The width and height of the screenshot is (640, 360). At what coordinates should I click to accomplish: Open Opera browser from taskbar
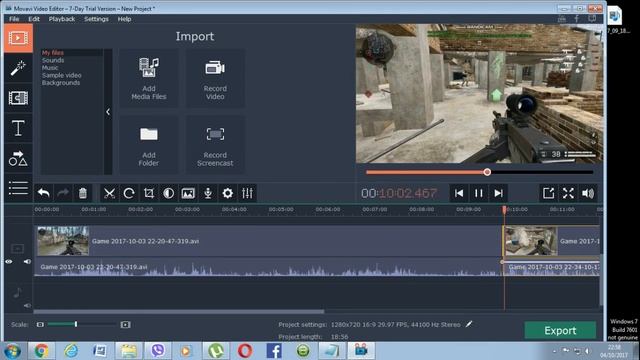pyautogui.click(x=244, y=351)
